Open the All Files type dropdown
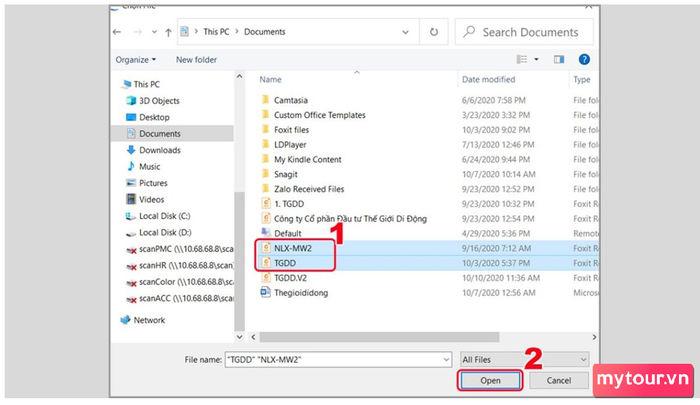The height and width of the screenshot is (405, 700). 524,358
